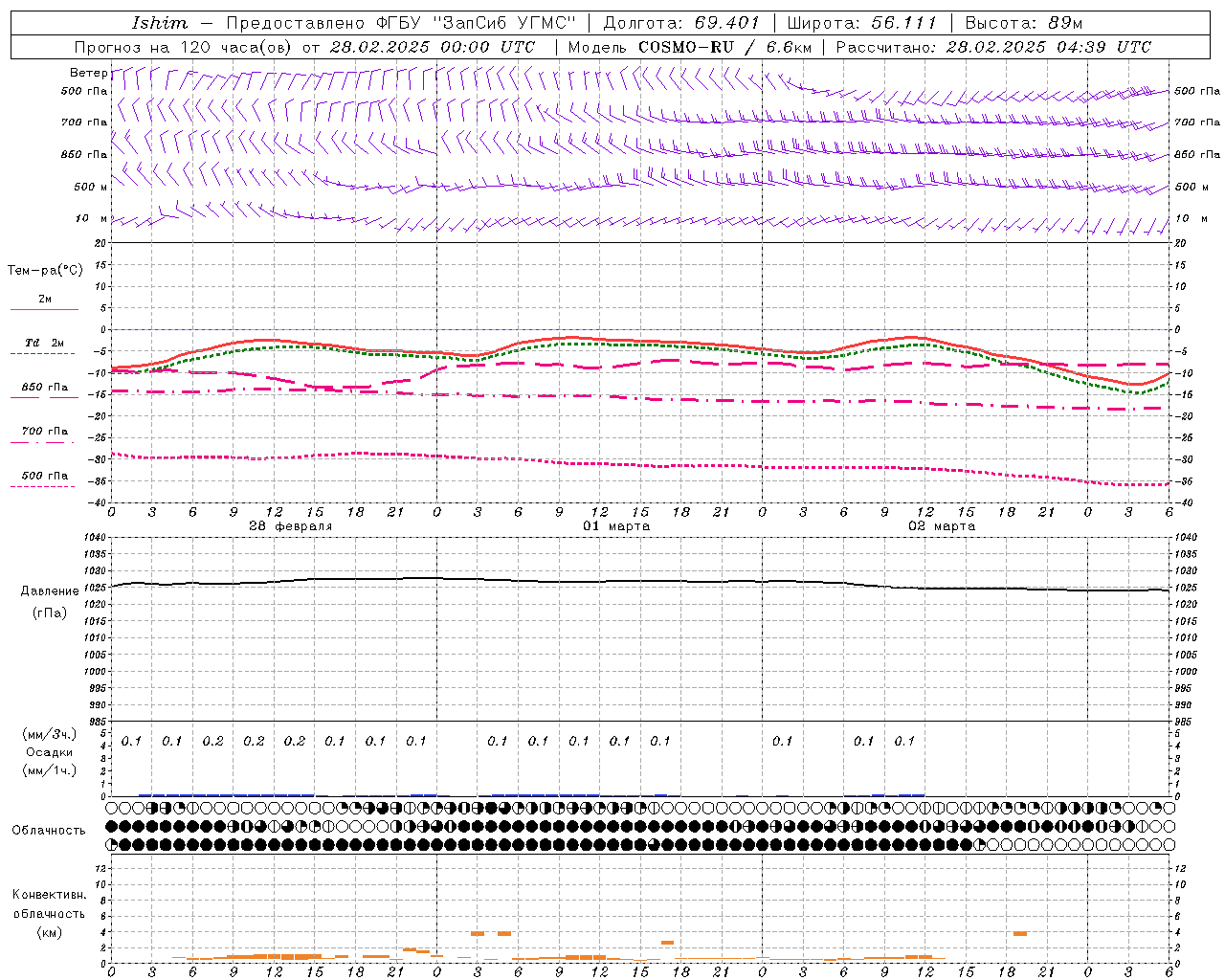Screen dimensions: 1225x980
Task: Click the Рассчитано: 28.02.2025 04:39 UTC timestamp
Action: coord(993,47)
